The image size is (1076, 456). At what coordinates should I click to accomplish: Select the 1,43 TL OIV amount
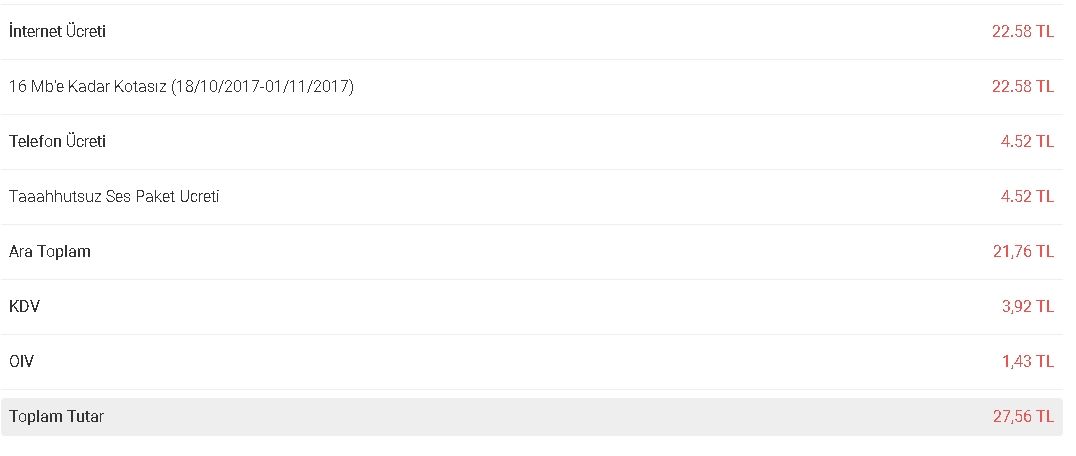1027,362
